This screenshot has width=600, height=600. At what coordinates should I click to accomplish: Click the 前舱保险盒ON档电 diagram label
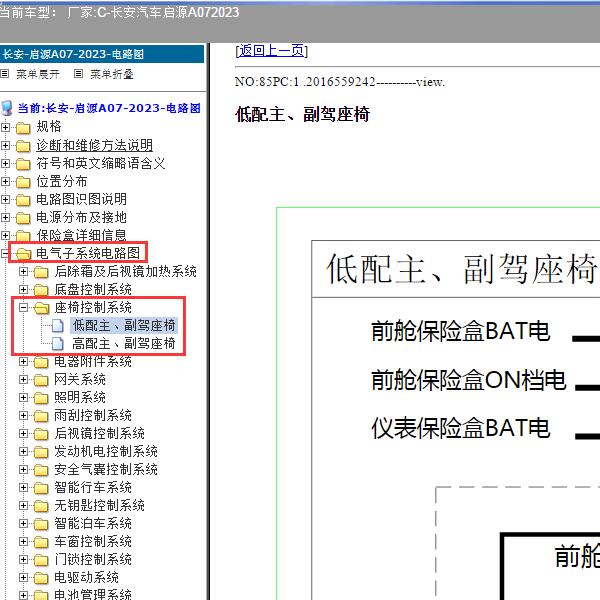pos(468,380)
